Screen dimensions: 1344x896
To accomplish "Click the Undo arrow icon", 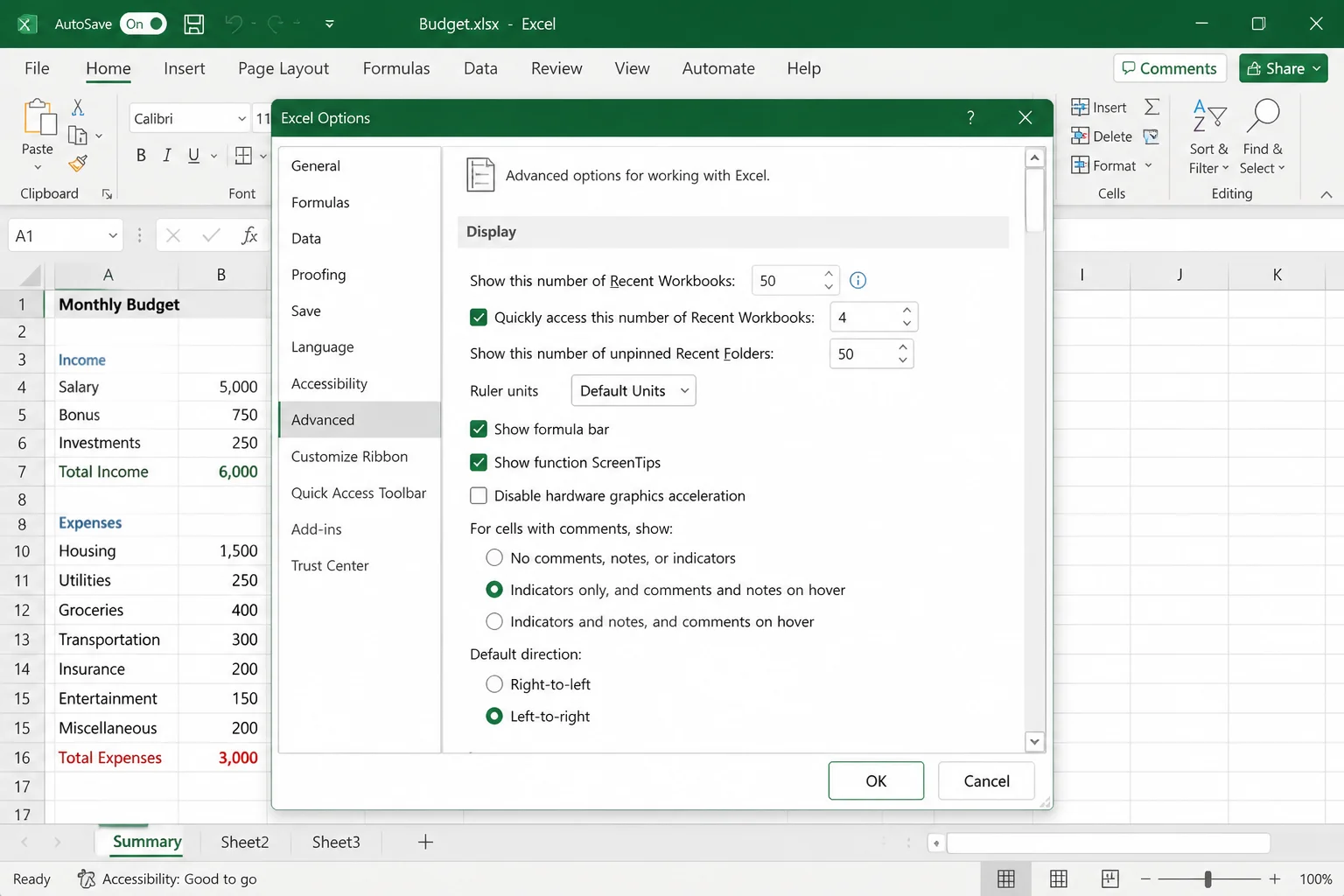I will pyautogui.click(x=233, y=24).
